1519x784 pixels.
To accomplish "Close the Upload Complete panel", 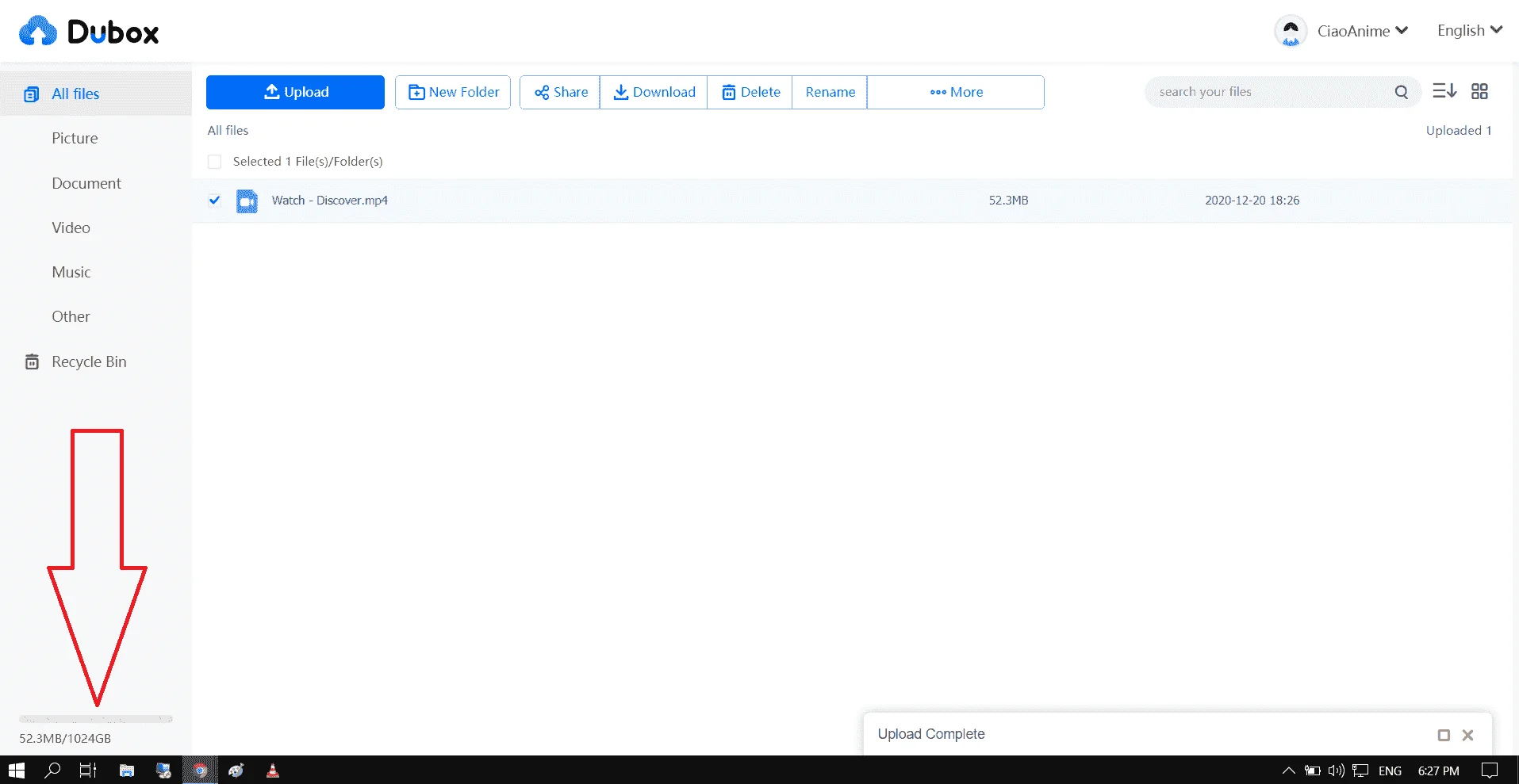I will 1468,735.
